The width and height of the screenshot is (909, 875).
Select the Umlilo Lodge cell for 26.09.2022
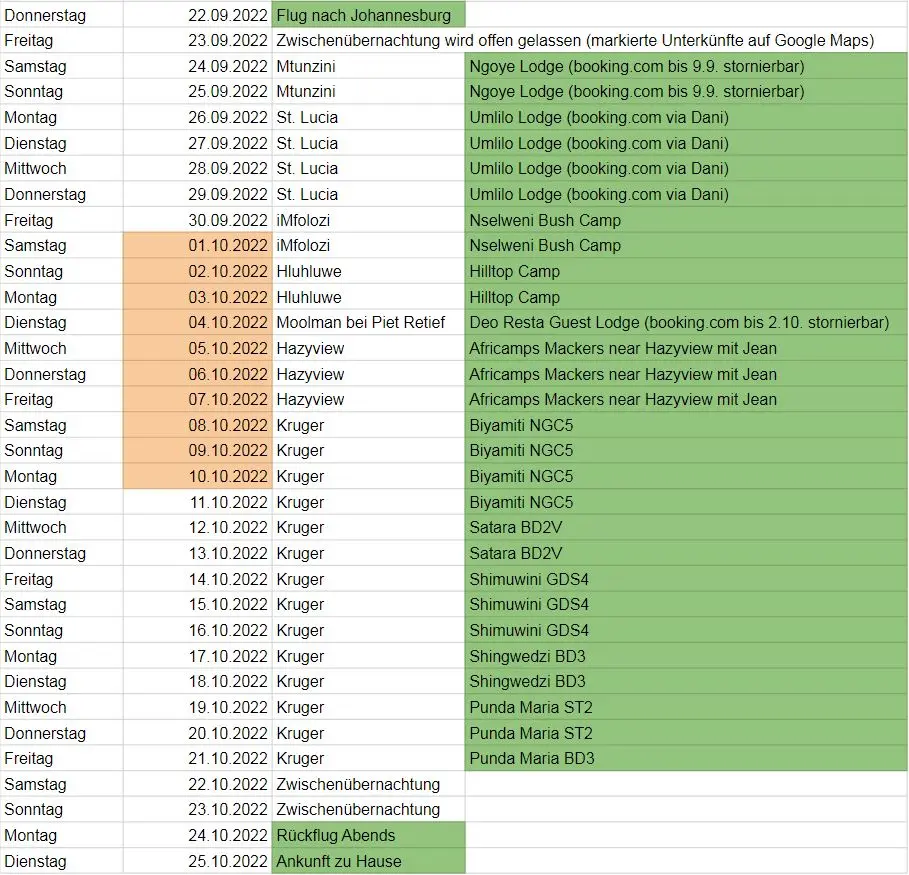tap(686, 117)
